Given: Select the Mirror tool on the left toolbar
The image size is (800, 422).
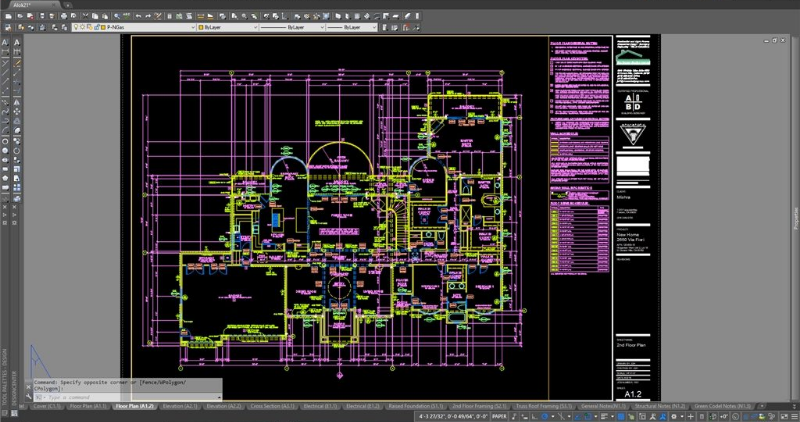Looking at the screenshot, I should coord(17,102).
